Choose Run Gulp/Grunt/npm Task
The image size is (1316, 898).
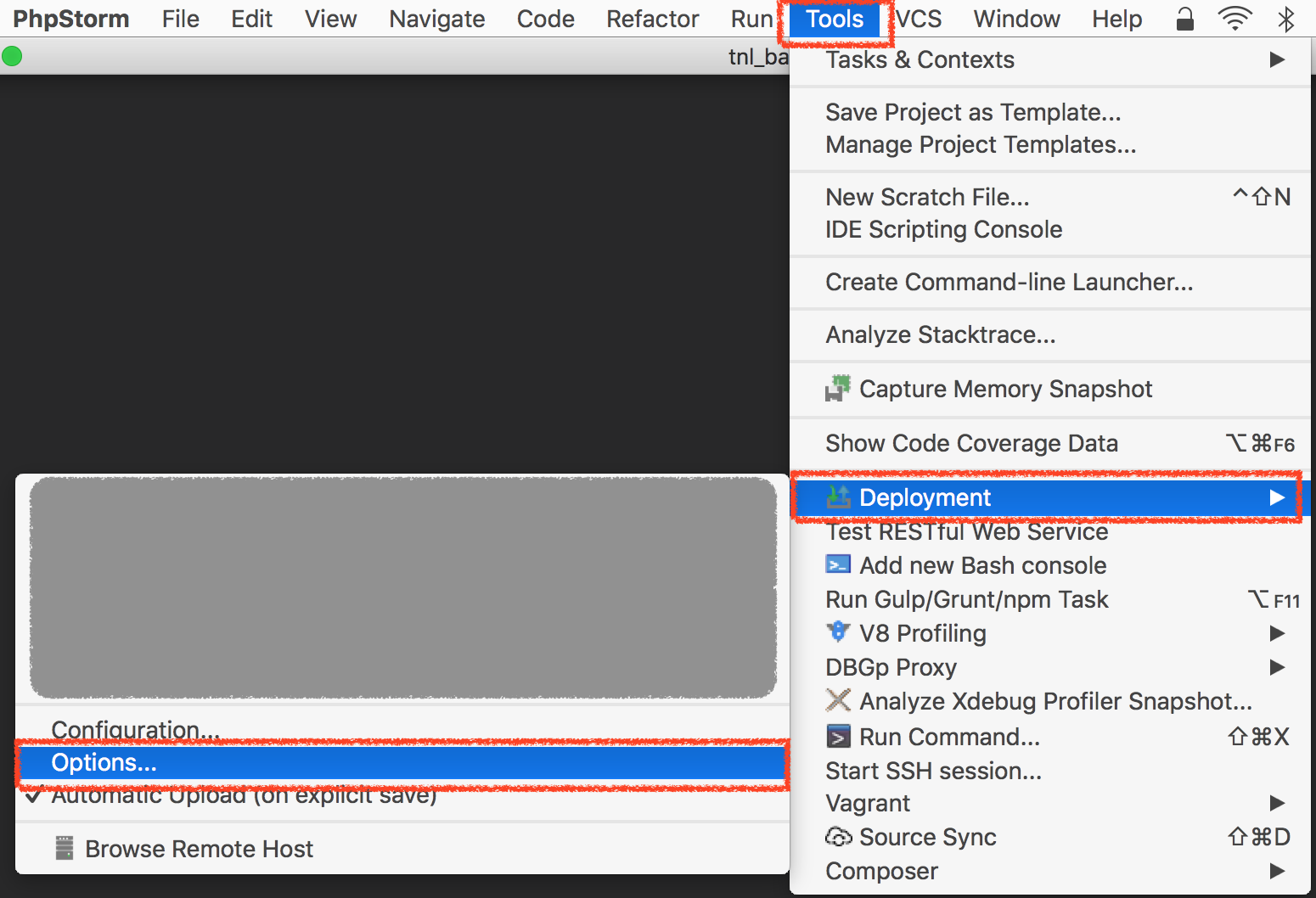1050,599
